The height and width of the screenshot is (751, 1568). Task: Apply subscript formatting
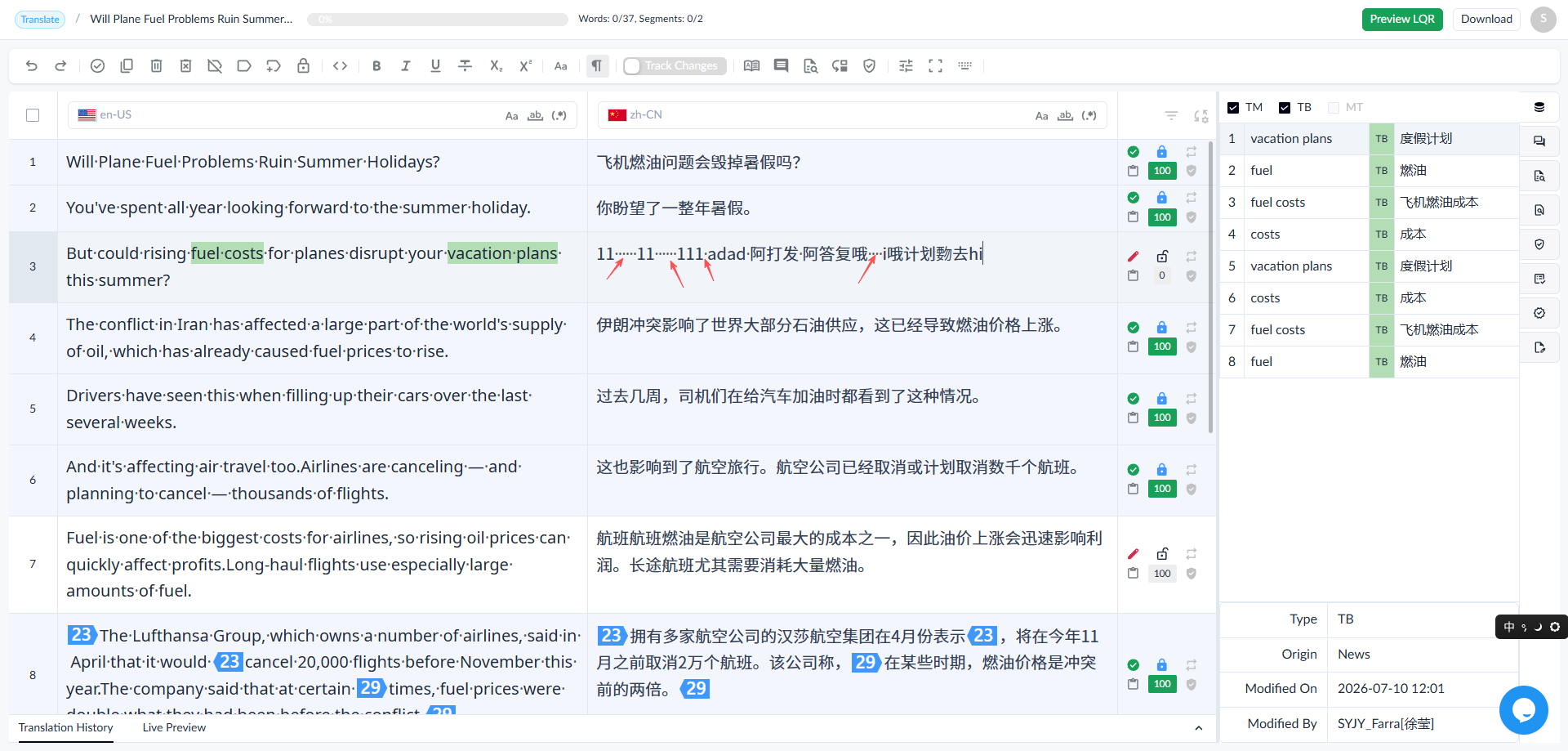point(496,66)
